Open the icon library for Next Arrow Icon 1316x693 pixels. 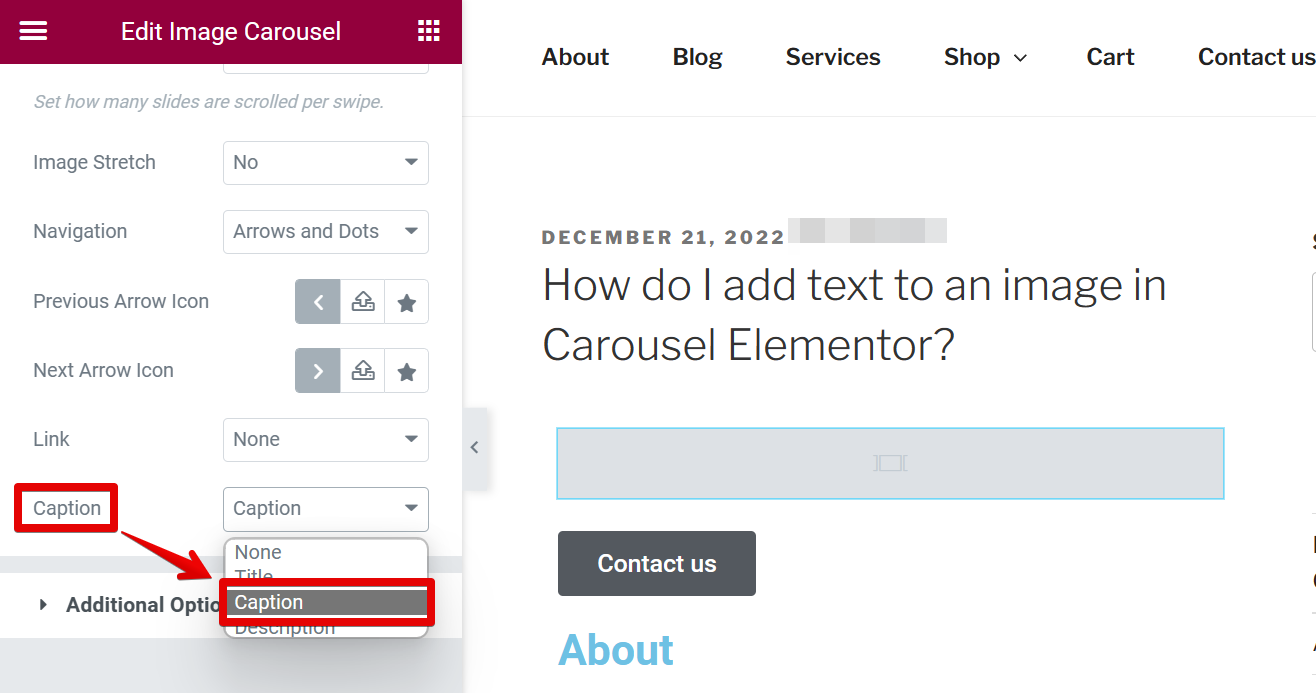[x=406, y=370]
